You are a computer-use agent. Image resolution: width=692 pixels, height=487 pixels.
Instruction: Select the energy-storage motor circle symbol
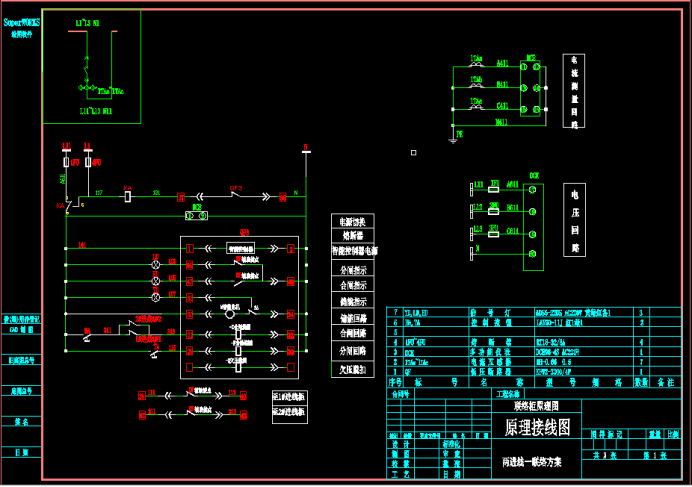point(230,314)
